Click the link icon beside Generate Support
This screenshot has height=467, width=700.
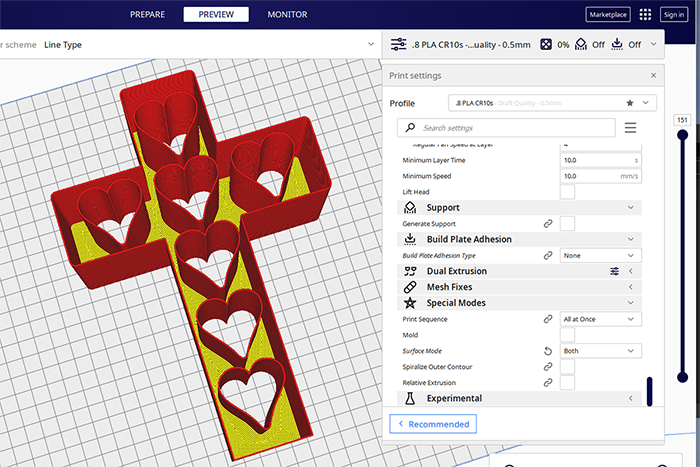pyautogui.click(x=548, y=224)
